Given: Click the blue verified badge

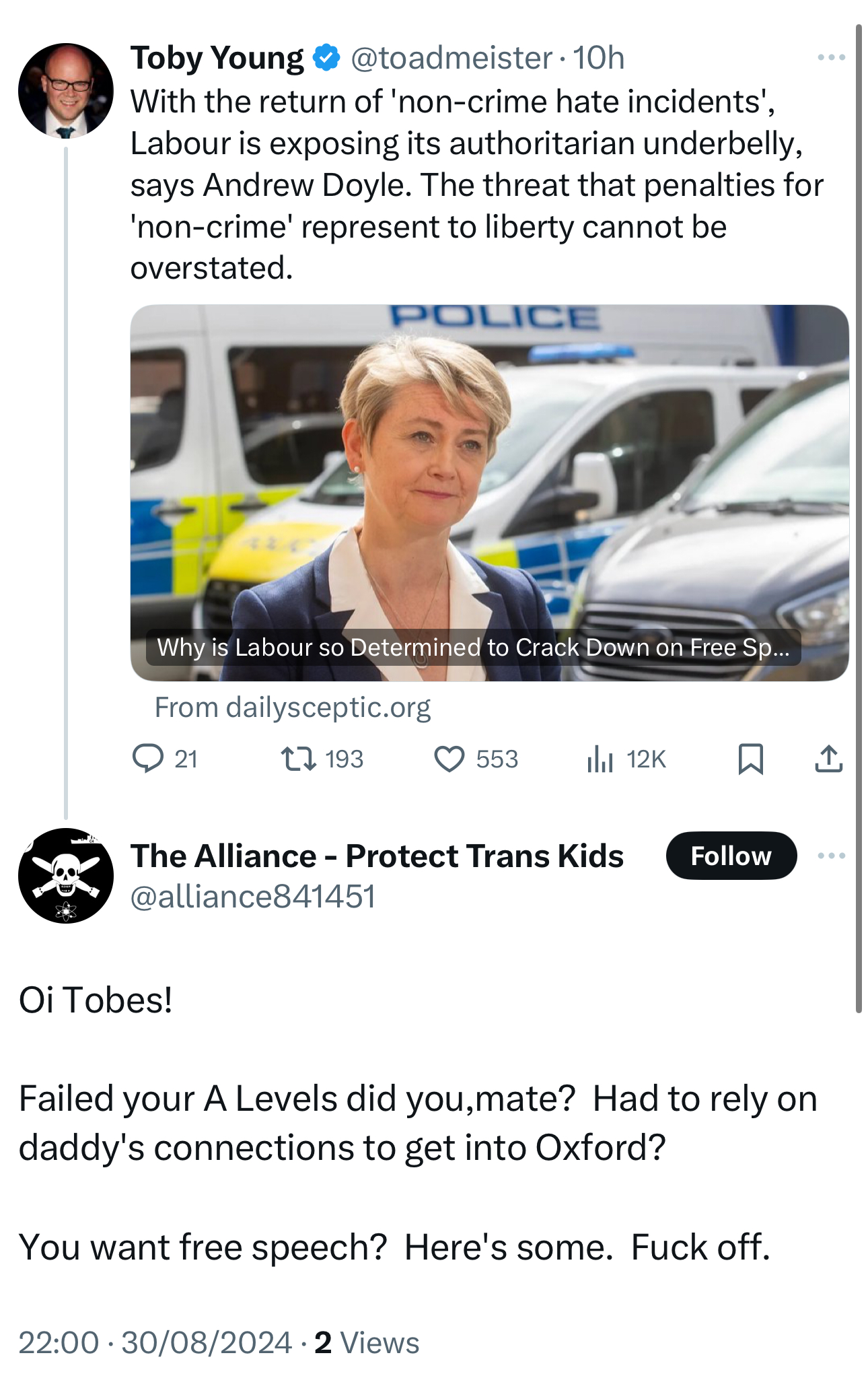Looking at the screenshot, I should (x=327, y=58).
